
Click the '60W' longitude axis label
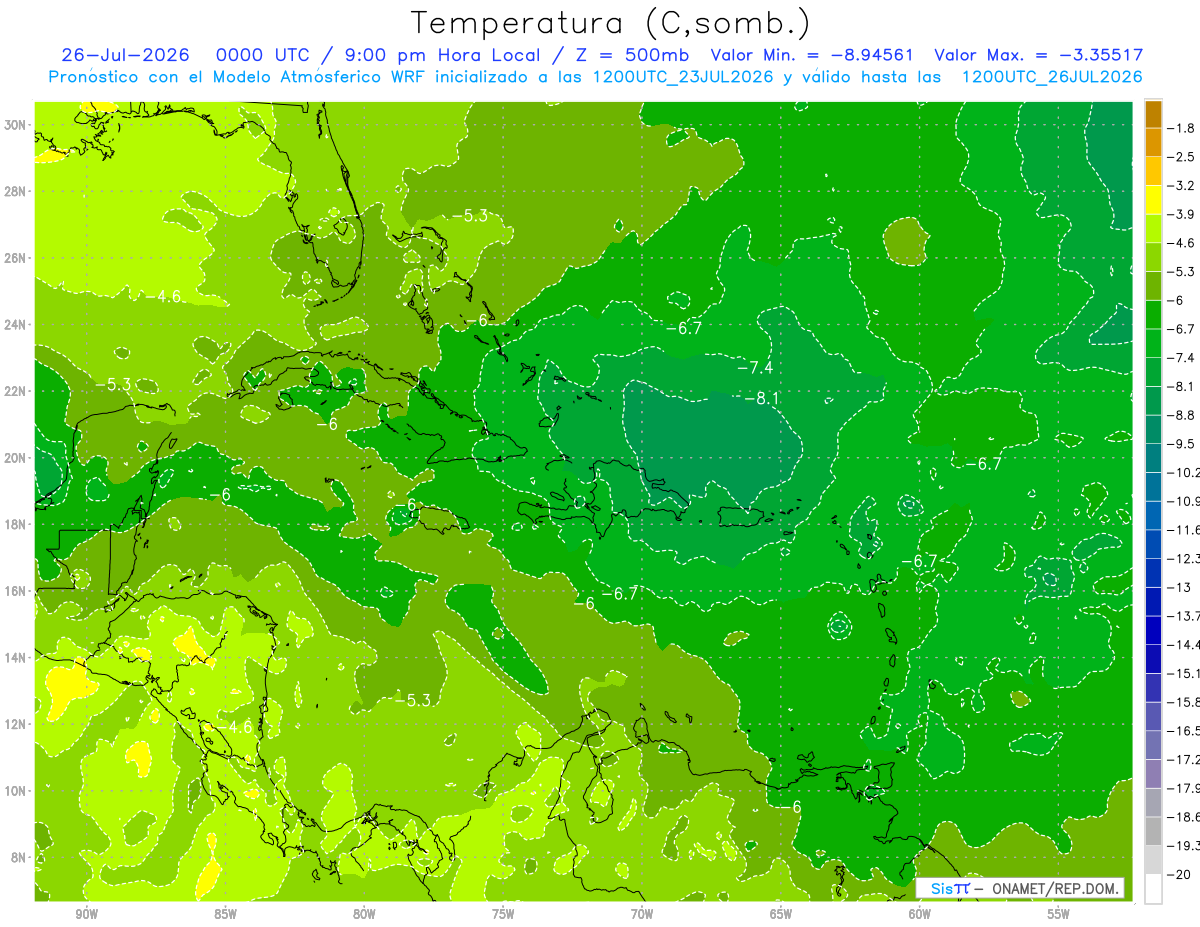tap(920, 913)
